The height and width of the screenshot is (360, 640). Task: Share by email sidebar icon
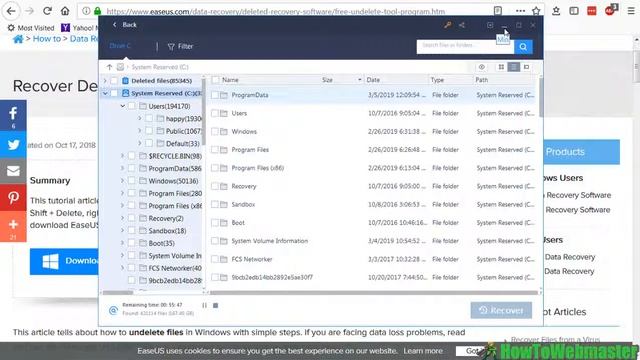click(13, 171)
